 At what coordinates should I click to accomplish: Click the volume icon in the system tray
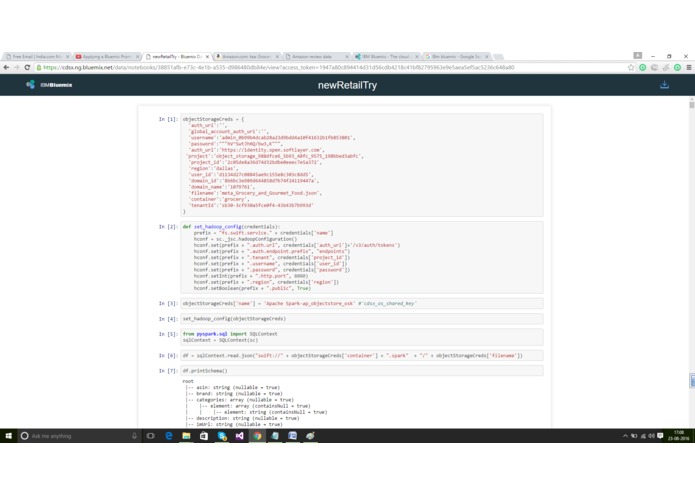[652, 436]
